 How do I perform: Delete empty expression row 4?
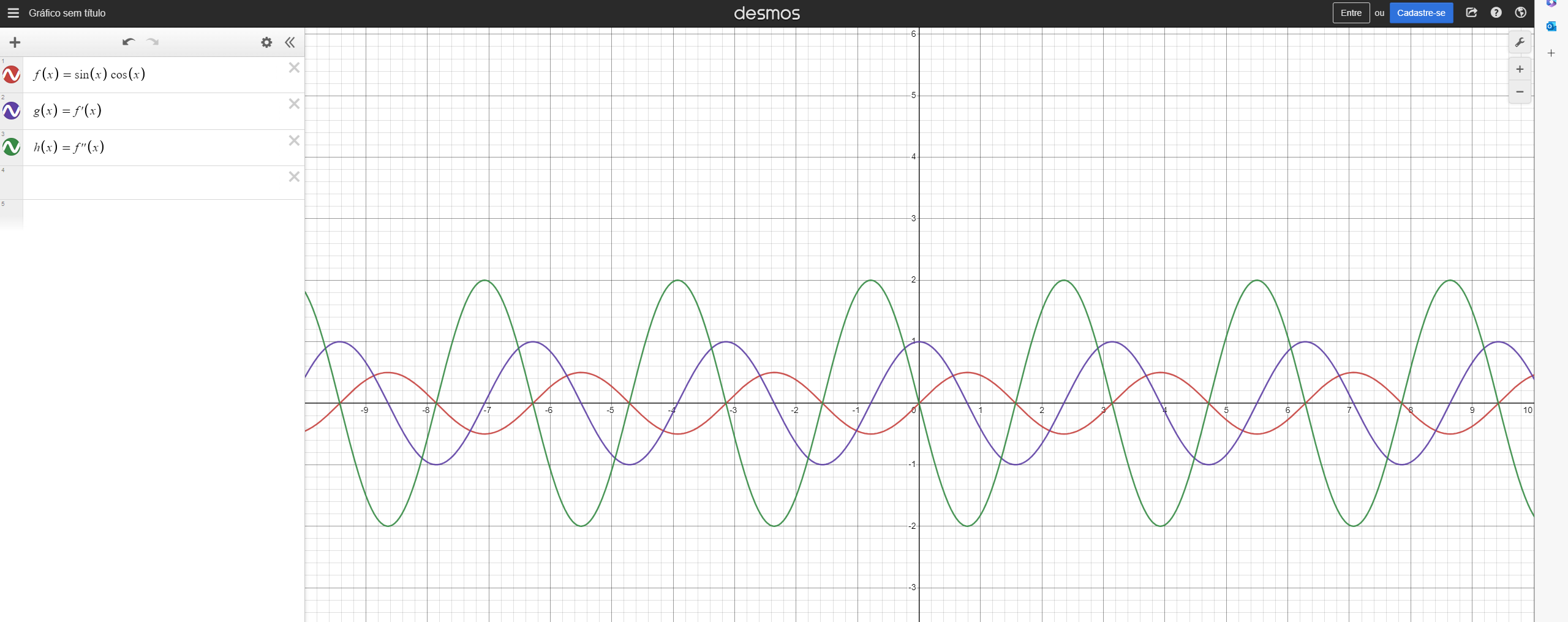tap(295, 177)
